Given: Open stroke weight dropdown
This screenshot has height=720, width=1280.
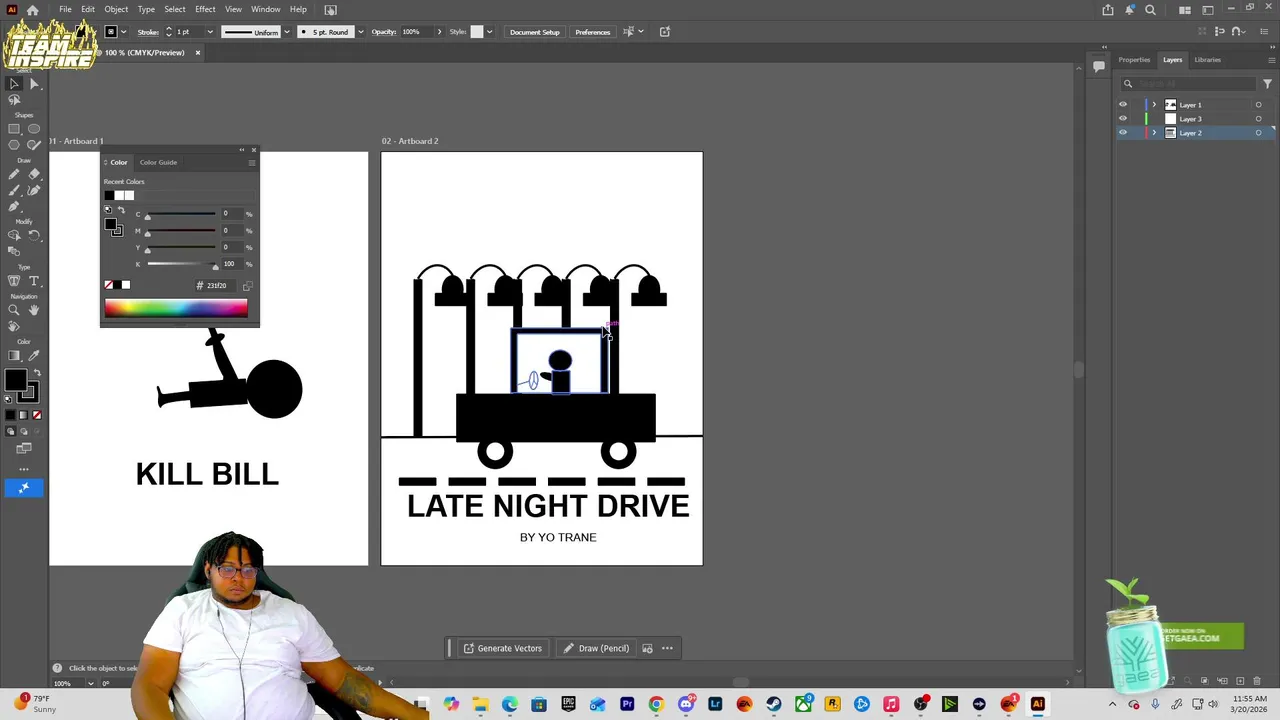Looking at the screenshot, I should (x=209, y=32).
